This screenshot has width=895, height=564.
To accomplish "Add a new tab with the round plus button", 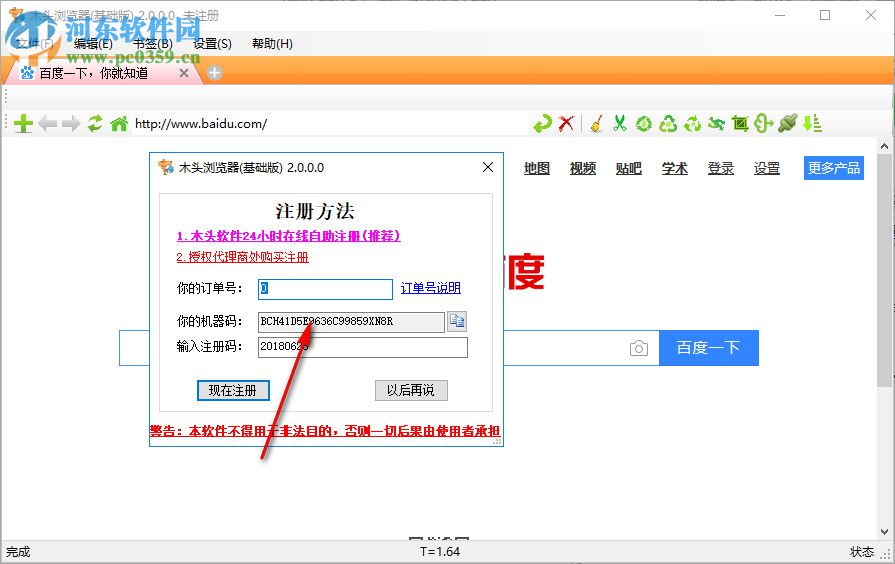I will [214, 73].
